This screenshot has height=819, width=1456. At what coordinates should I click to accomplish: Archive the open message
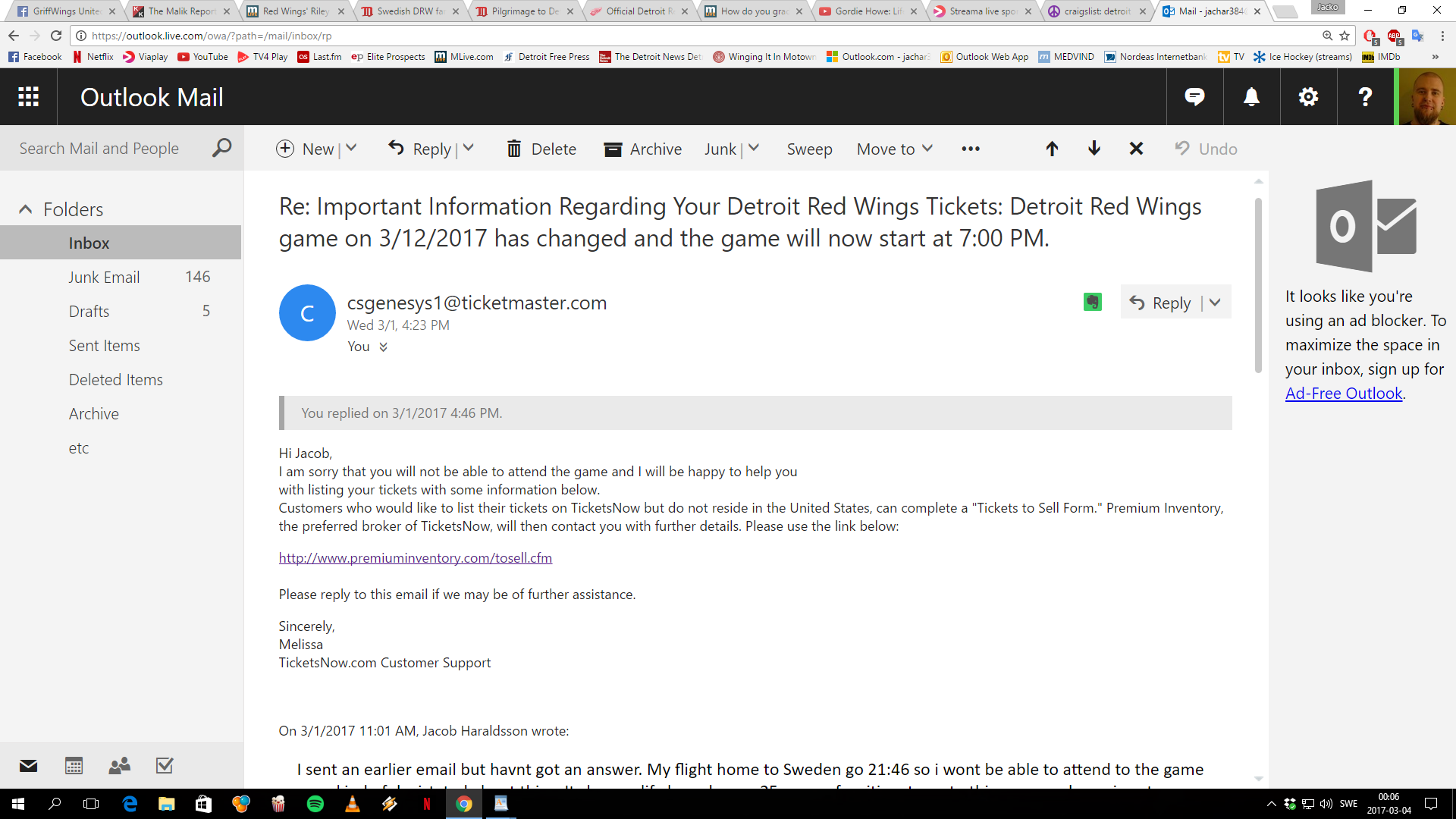pos(642,149)
